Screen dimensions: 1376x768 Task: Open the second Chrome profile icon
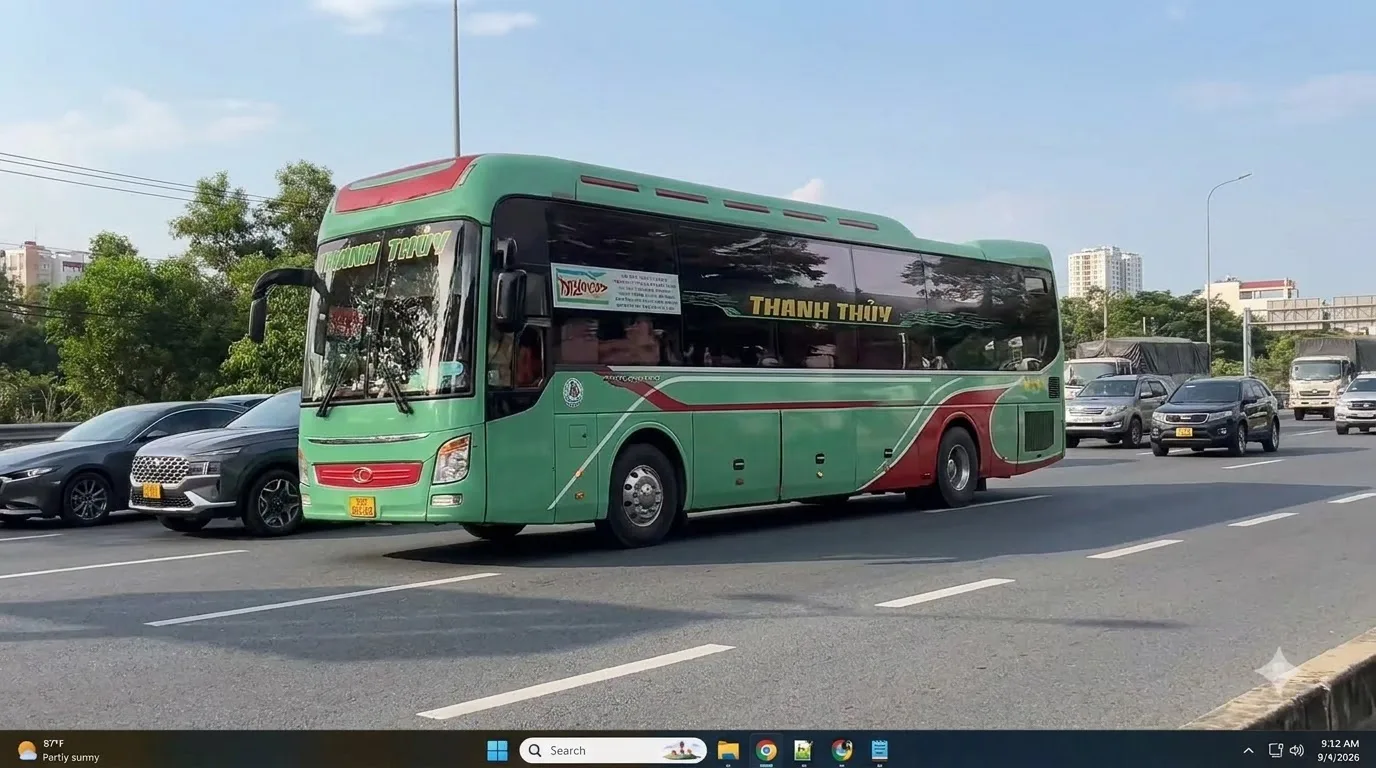point(841,750)
